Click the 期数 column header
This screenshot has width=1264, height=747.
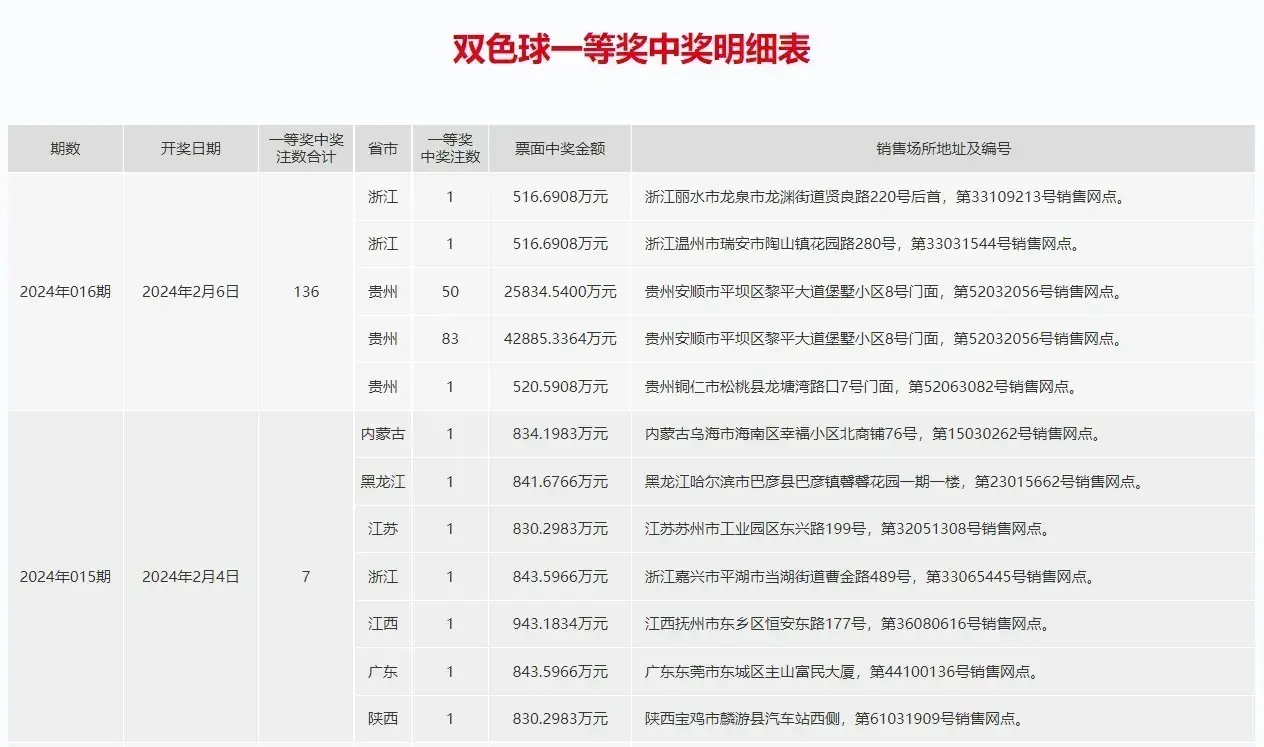pyautogui.click(x=65, y=149)
